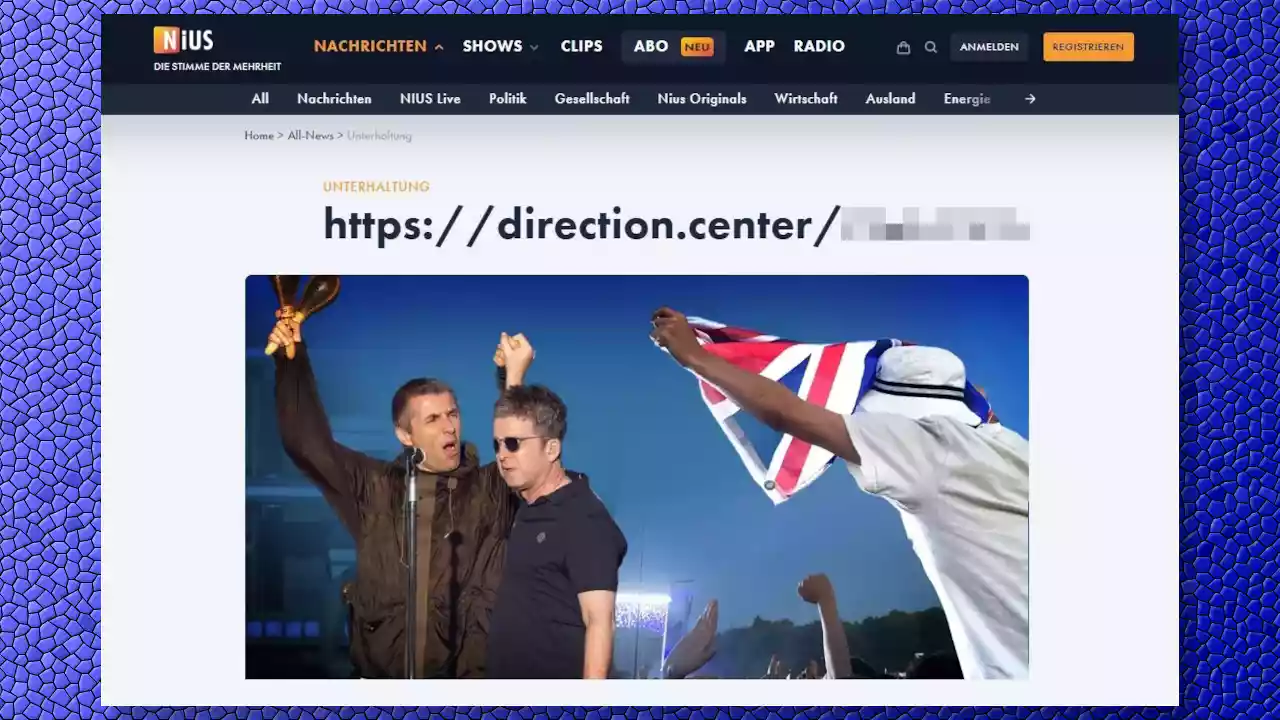
Task: Open the shopping bag icon
Action: [x=903, y=47]
